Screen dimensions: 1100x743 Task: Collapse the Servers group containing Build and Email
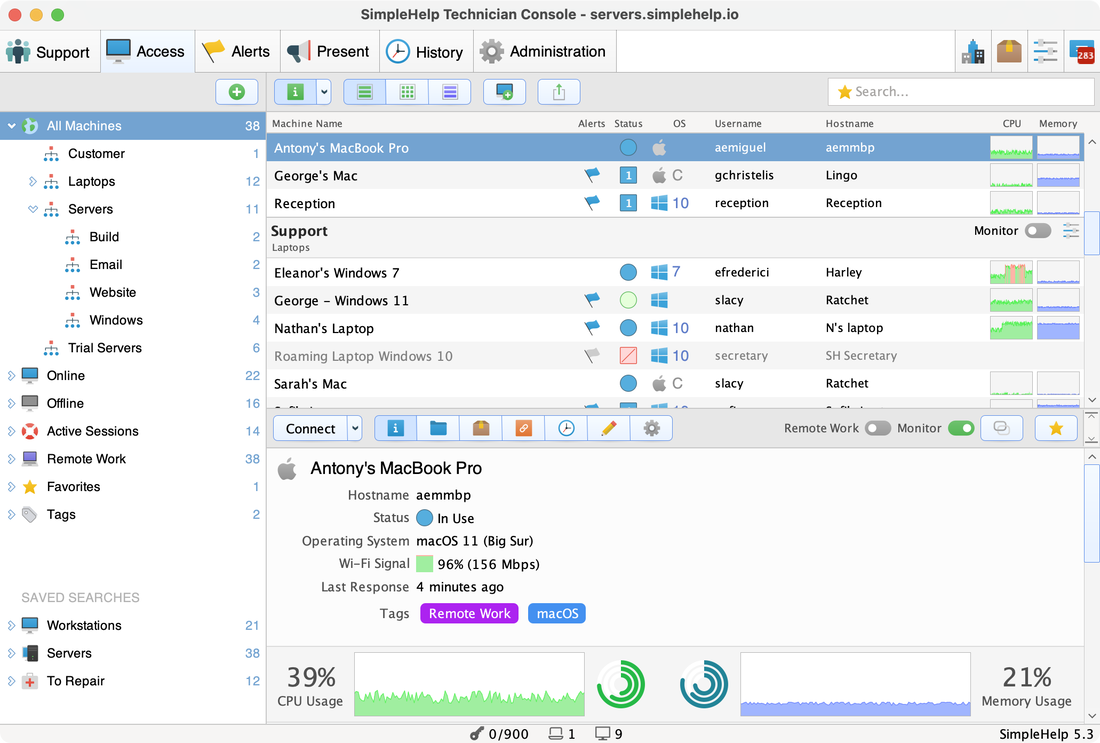[32, 209]
